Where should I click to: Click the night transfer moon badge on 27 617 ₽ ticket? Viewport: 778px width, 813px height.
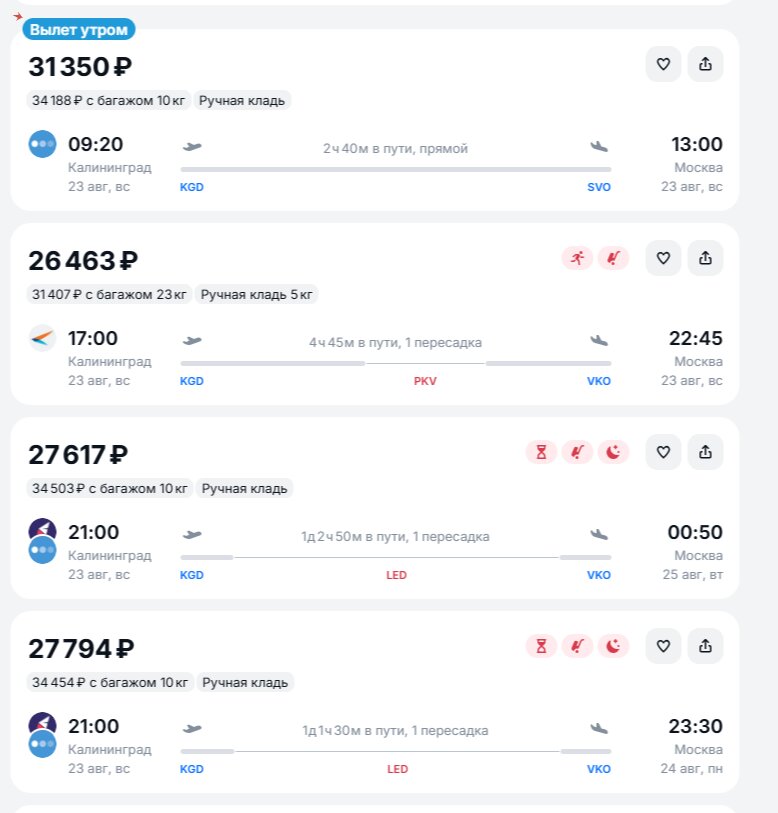[x=614, y=452]
